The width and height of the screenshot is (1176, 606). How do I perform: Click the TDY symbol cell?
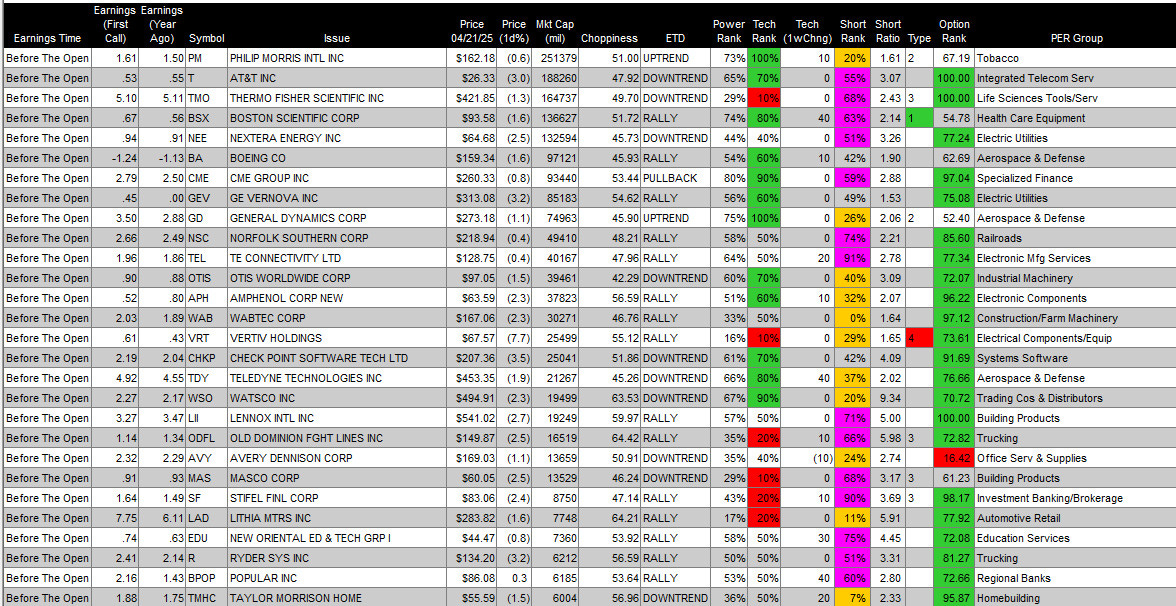pyautogui.click(x=206, y=378)
